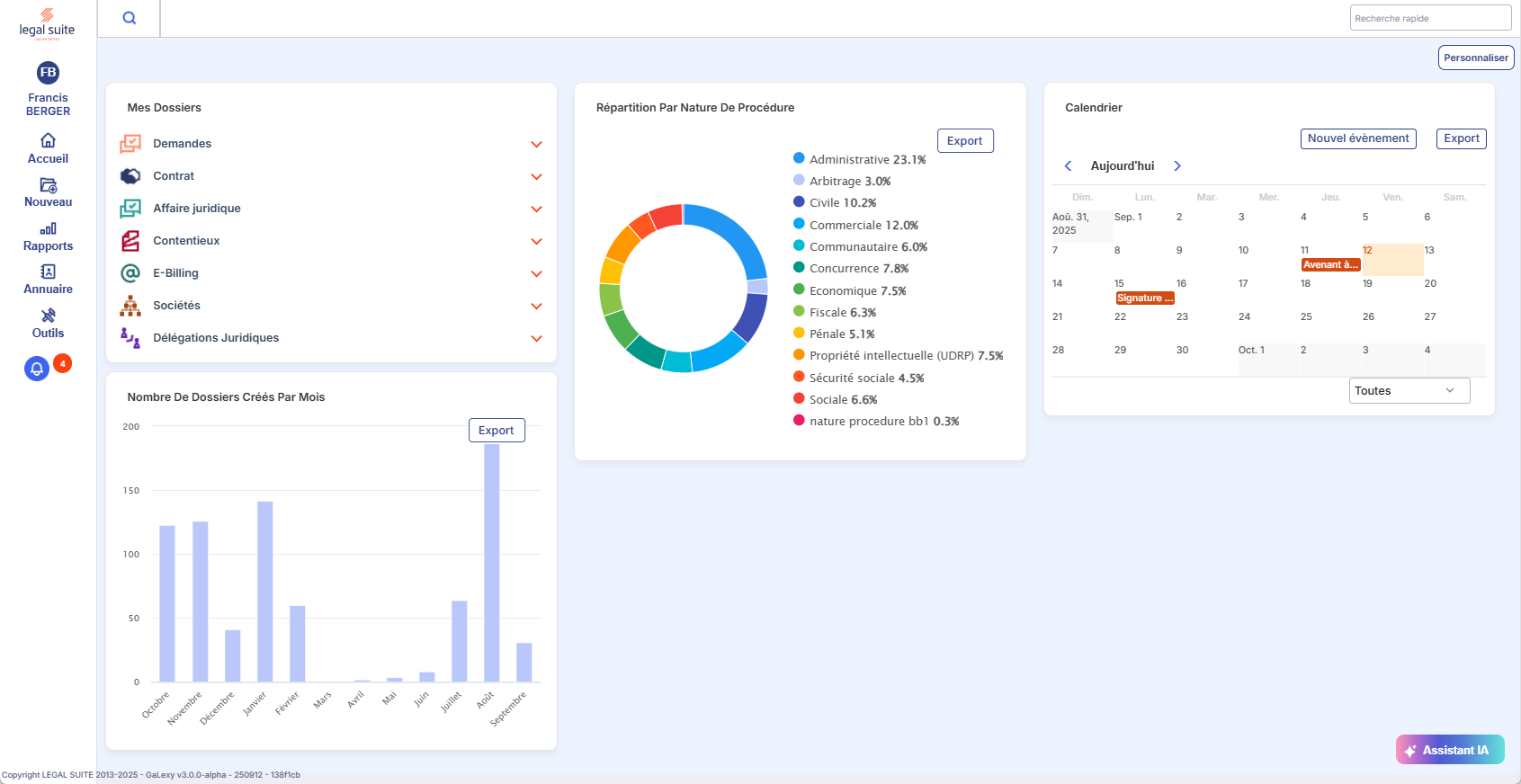The image size is (1521, 784).
Task: Open Outils tools icon in sidebar
Action: click(x=48, y=316)
